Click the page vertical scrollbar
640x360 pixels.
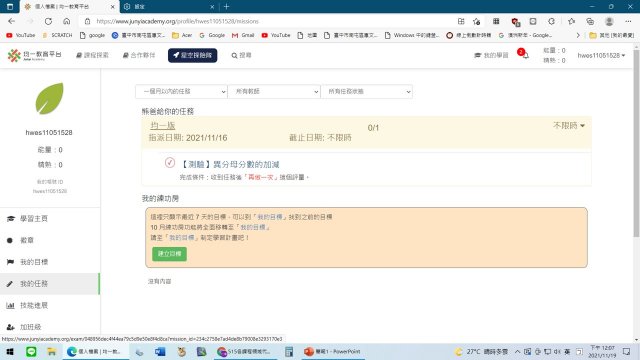[636, 143]
